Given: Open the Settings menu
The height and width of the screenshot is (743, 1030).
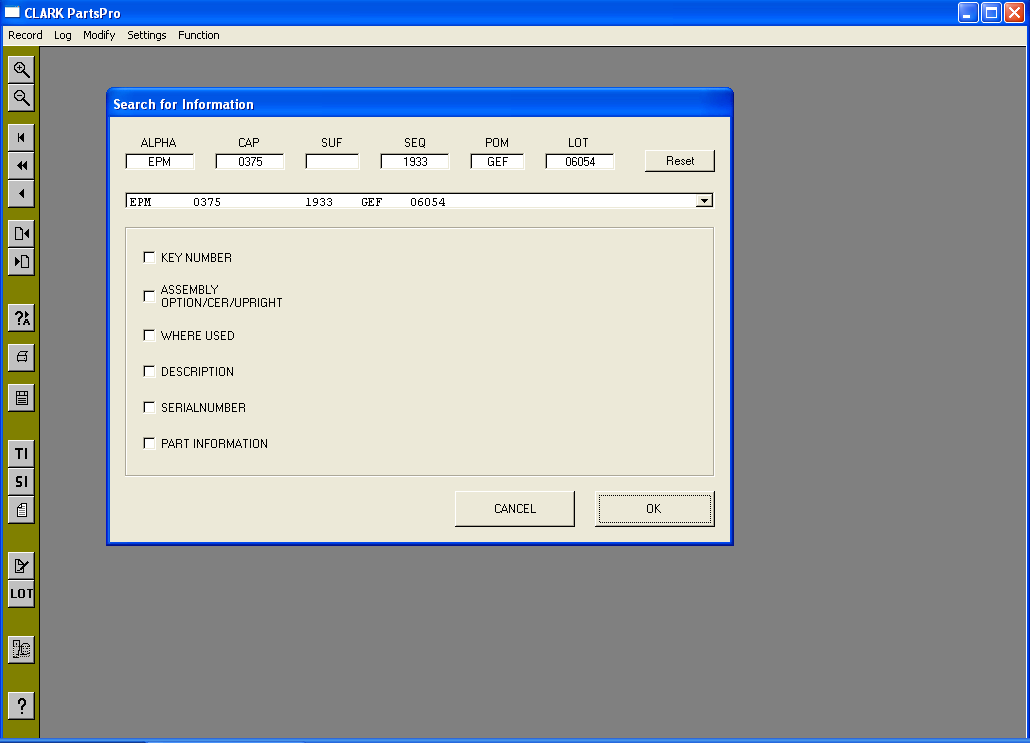Looking at the screenshot, I should (146, 35).
